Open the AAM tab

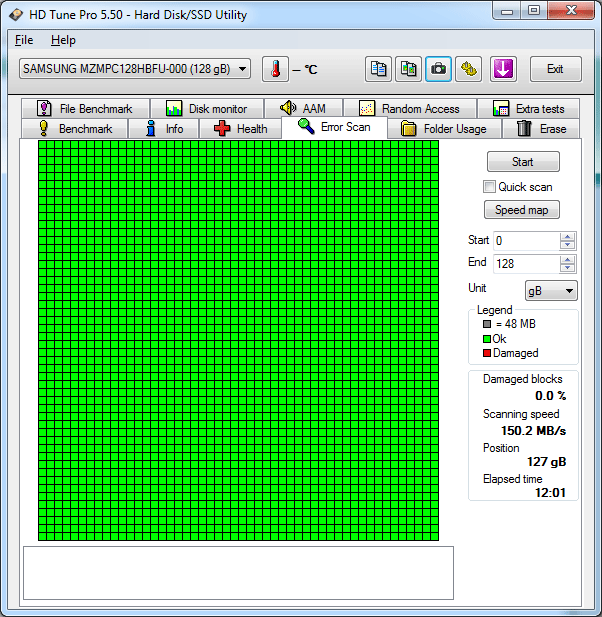click(303, 109)
